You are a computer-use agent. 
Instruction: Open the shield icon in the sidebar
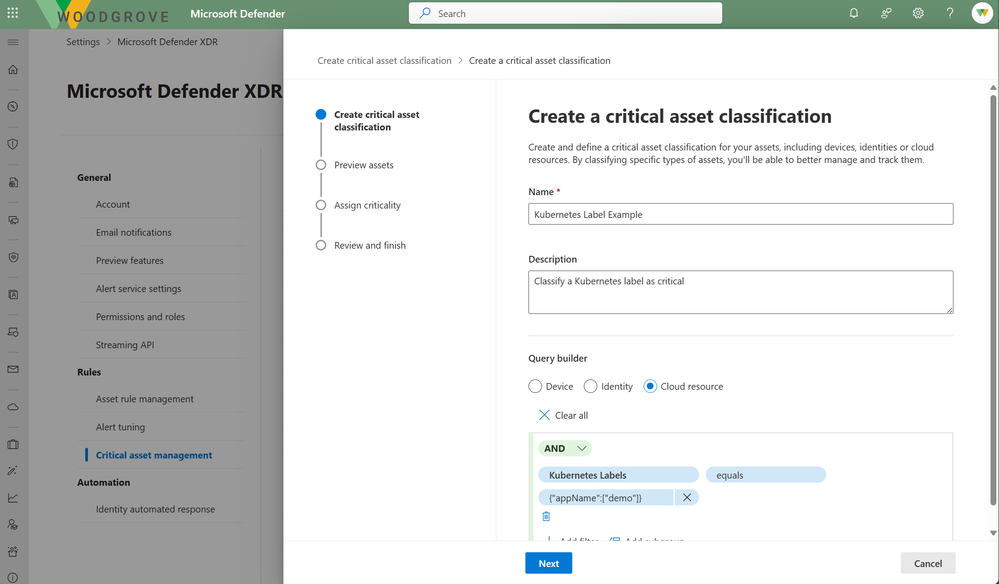click(x=13, y=145)
